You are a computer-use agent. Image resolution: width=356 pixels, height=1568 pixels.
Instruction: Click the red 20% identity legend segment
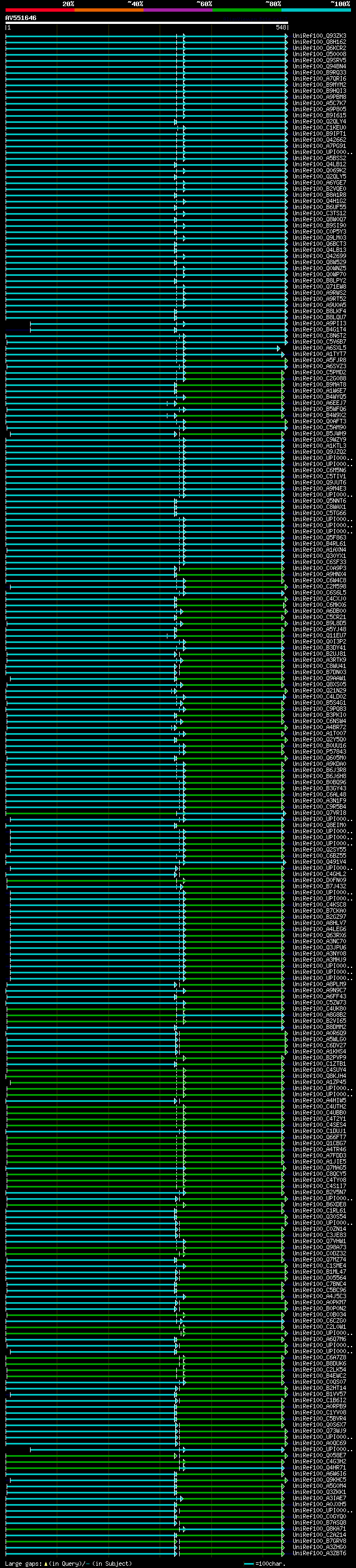tap(39, 10)
